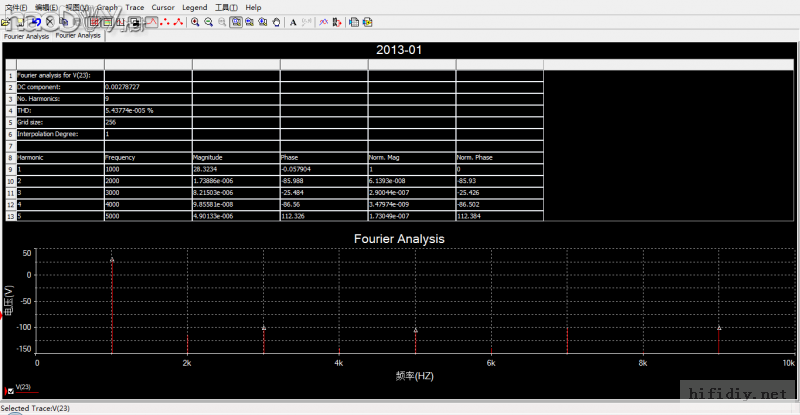The height and width of the screenshot is (415, 800).
Task: Click the open file toolbar icon
Action: [6, 21]
